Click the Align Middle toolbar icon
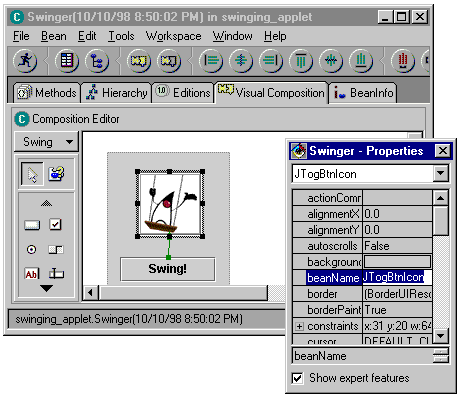This screenshot has width=460, height=398. (331, 61)
